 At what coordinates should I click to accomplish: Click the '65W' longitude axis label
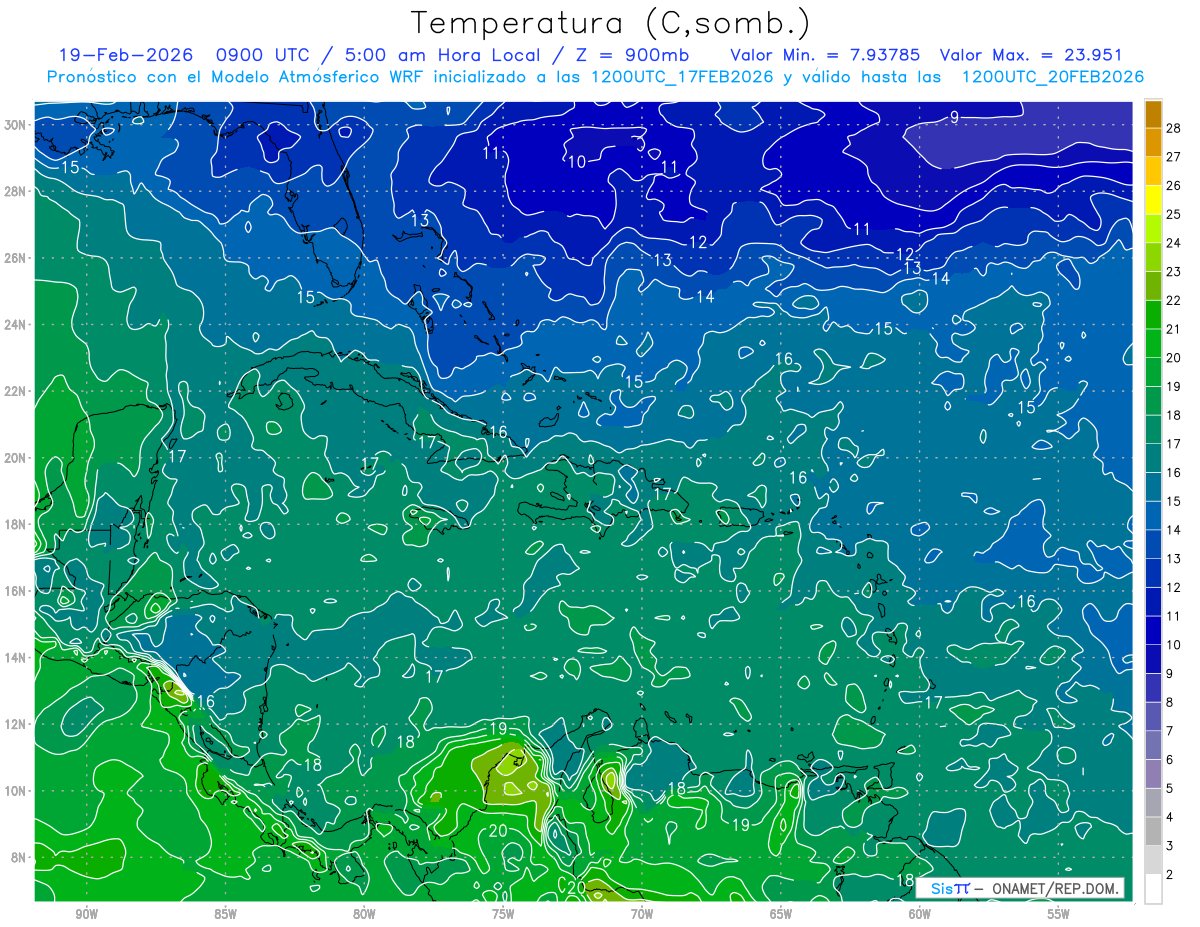coord(781,915)
